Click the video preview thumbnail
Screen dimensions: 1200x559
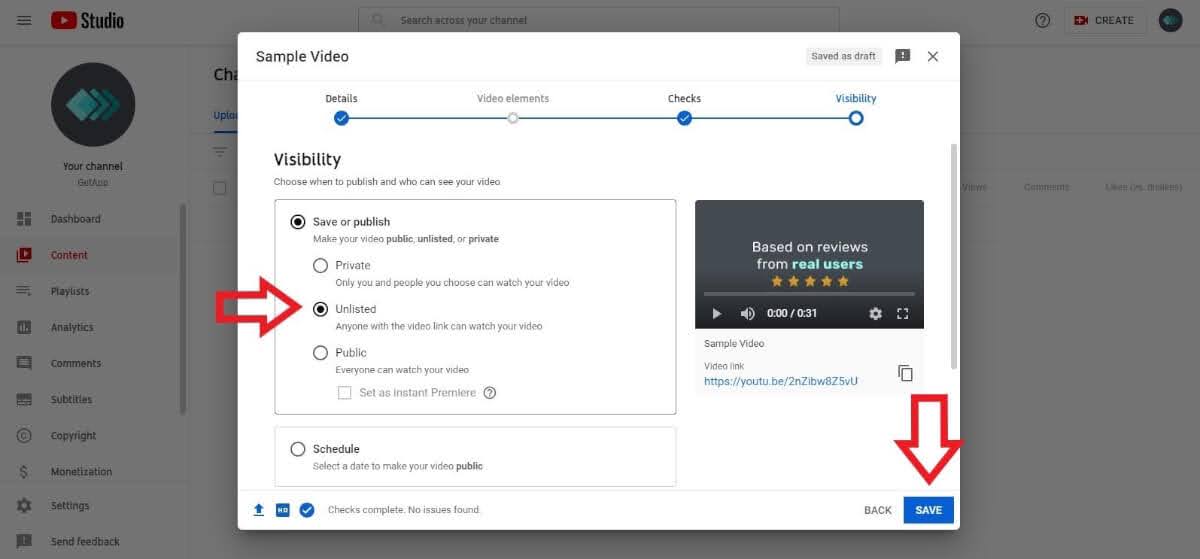point(809,264)
